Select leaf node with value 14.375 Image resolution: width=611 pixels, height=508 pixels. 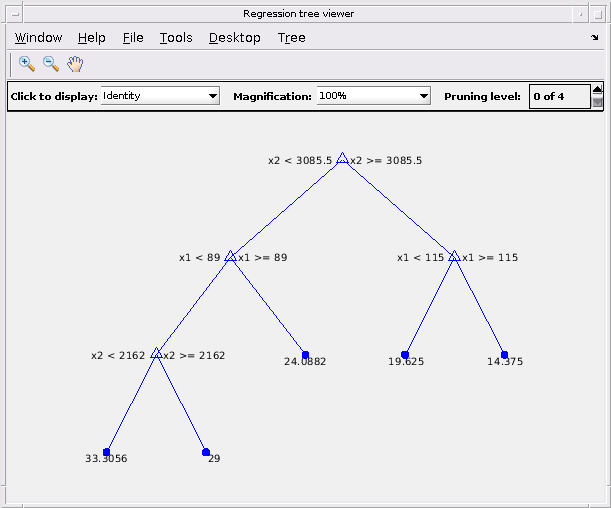coord(504,355)
